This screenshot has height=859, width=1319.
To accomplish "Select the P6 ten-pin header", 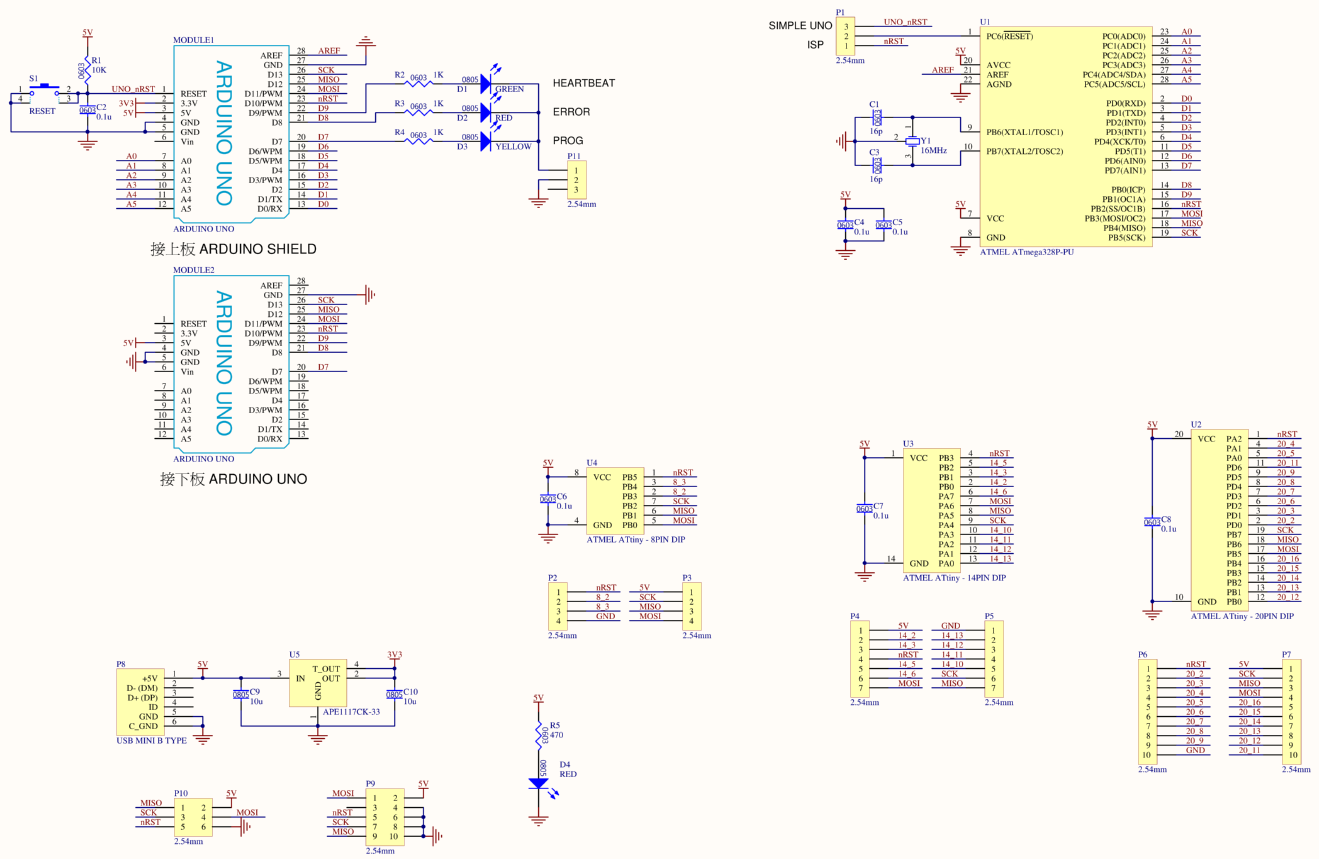I will point(1148,712).
